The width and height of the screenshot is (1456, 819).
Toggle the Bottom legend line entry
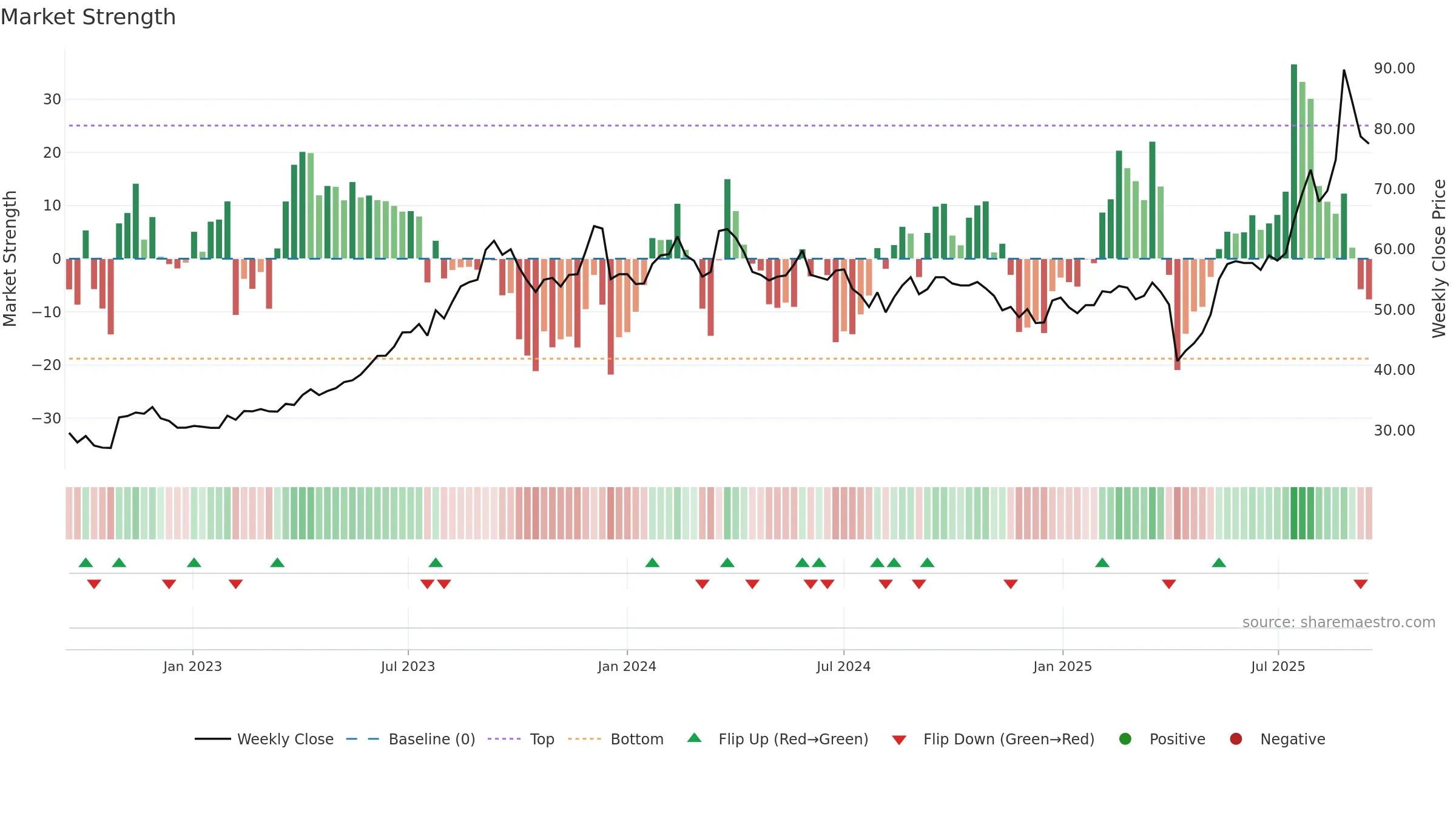tap(616, 739)
